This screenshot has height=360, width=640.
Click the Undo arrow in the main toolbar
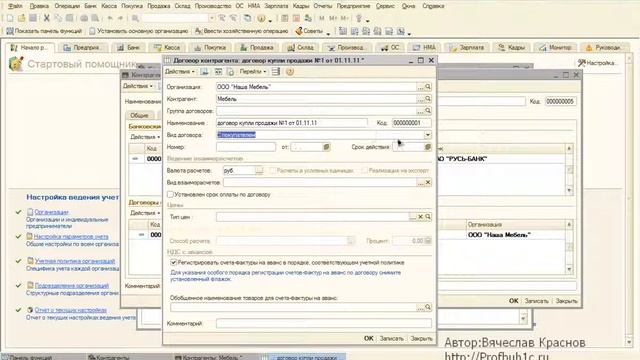point(110,18)
